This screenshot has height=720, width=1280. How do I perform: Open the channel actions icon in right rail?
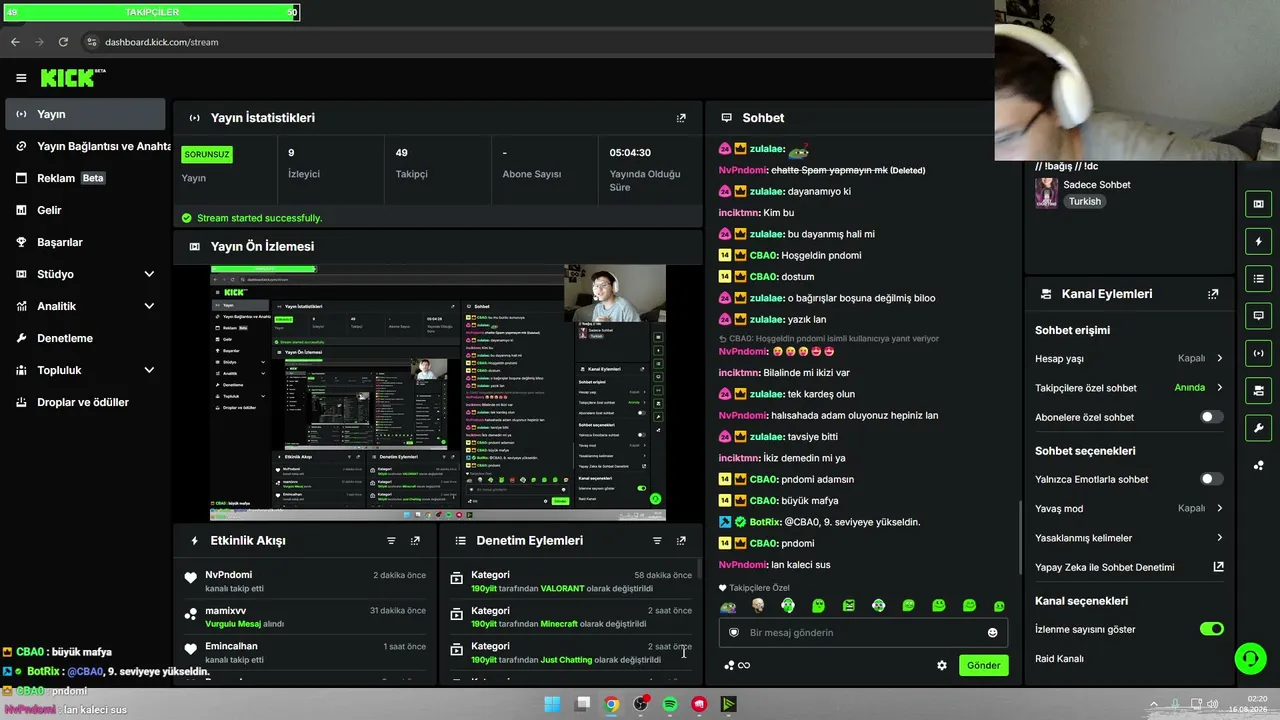[x=1258, y=389]
